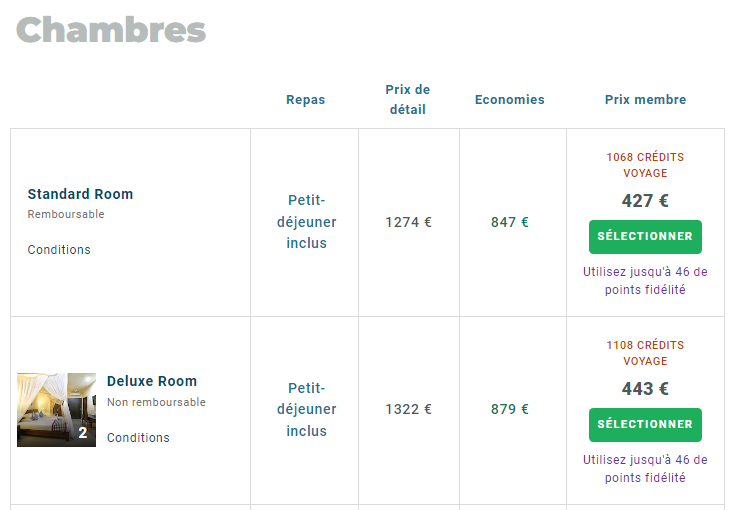Click Standard Room loyalty points message

pos(645,281)
